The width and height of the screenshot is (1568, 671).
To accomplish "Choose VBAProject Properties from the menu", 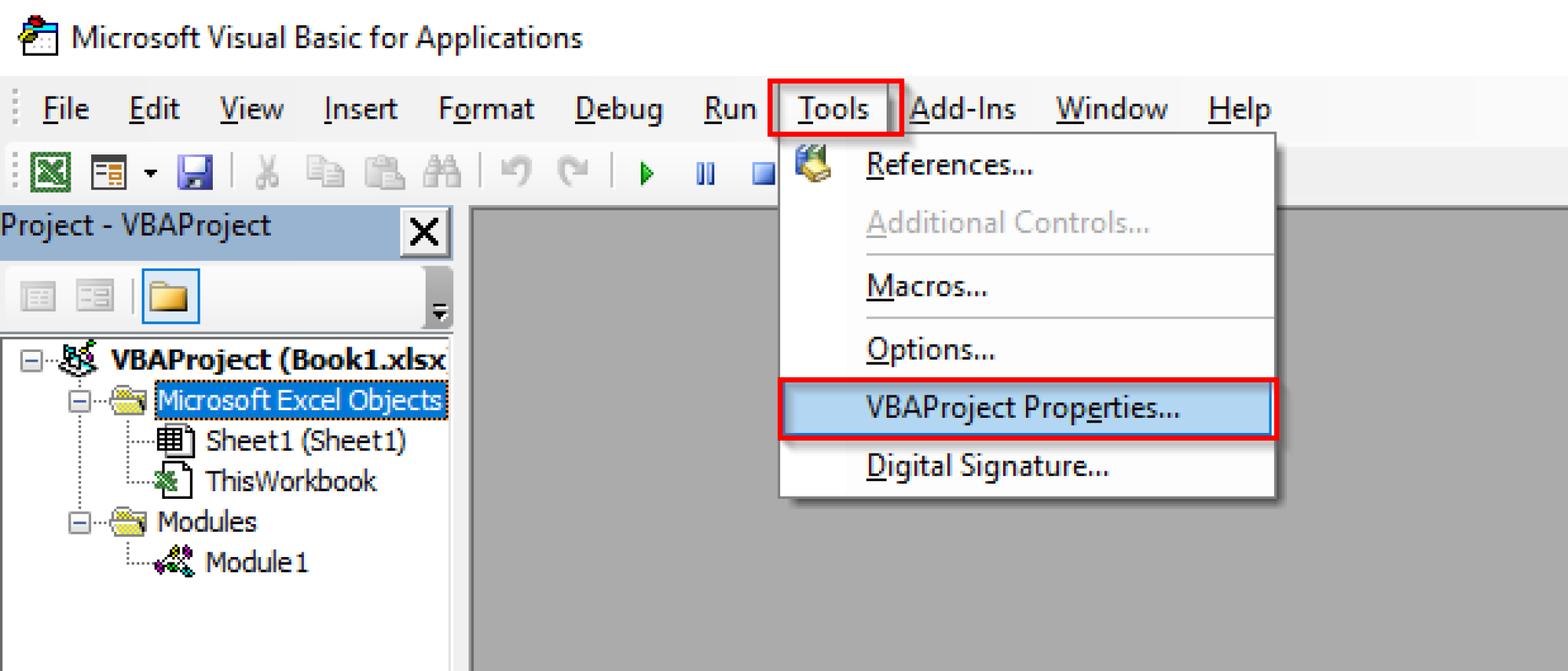I will (1024, 408).
